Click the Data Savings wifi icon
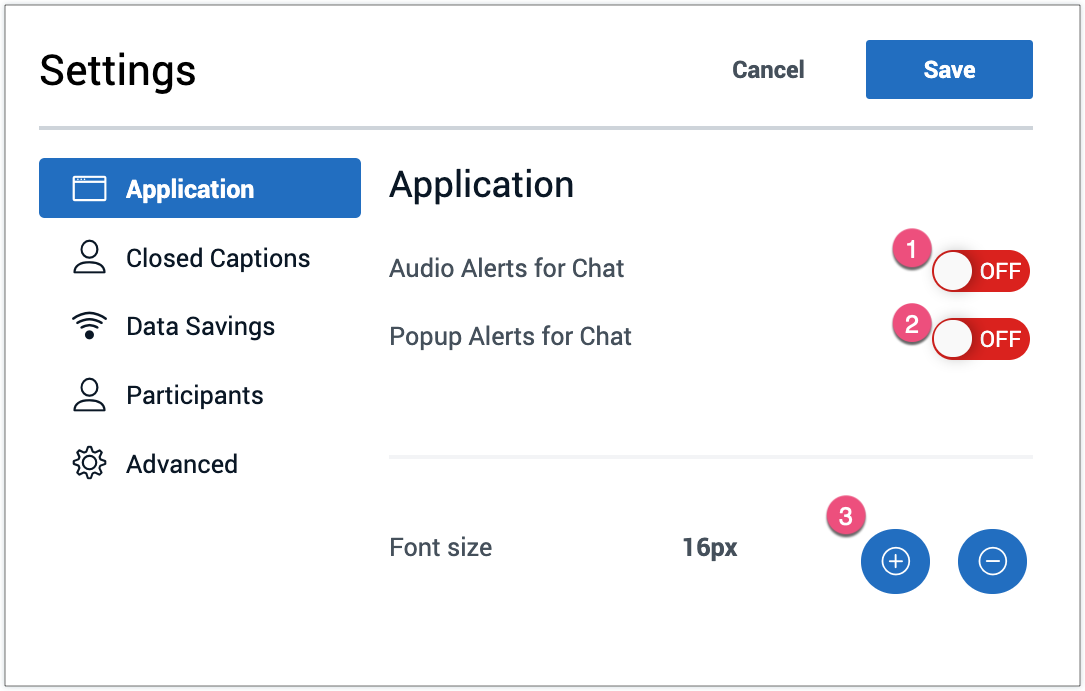 click(90, 326)
